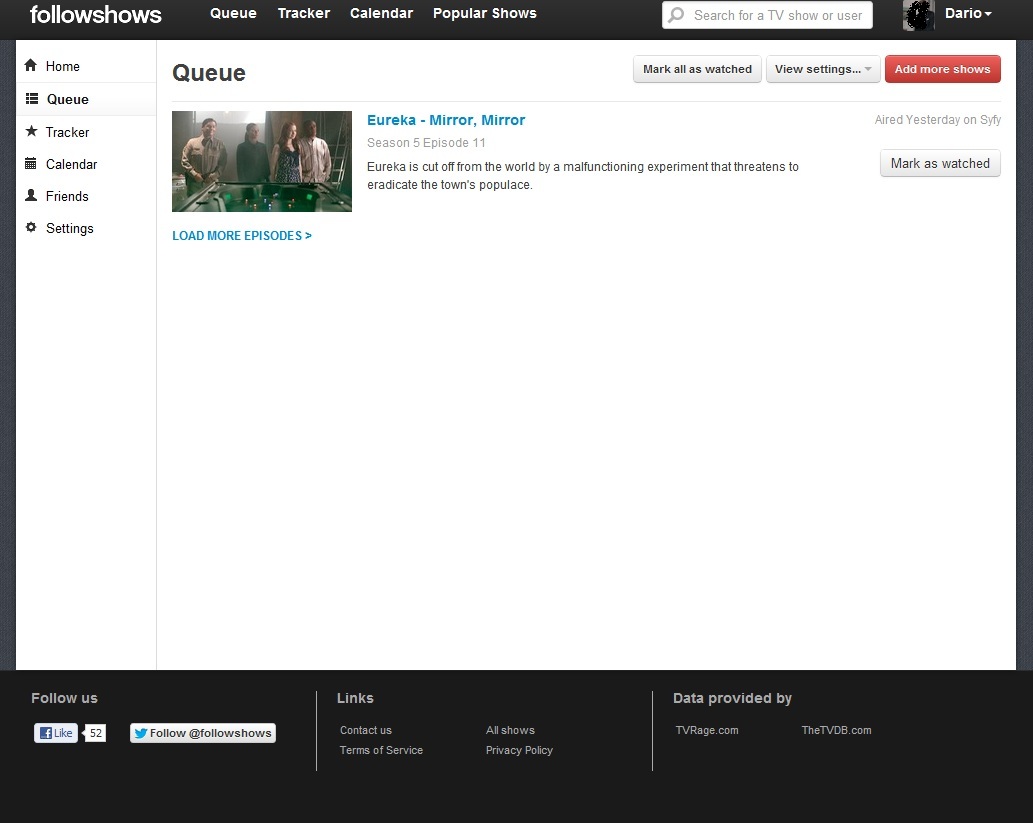
Task: Click the Facebook like count 52
Action: point(96,733)
